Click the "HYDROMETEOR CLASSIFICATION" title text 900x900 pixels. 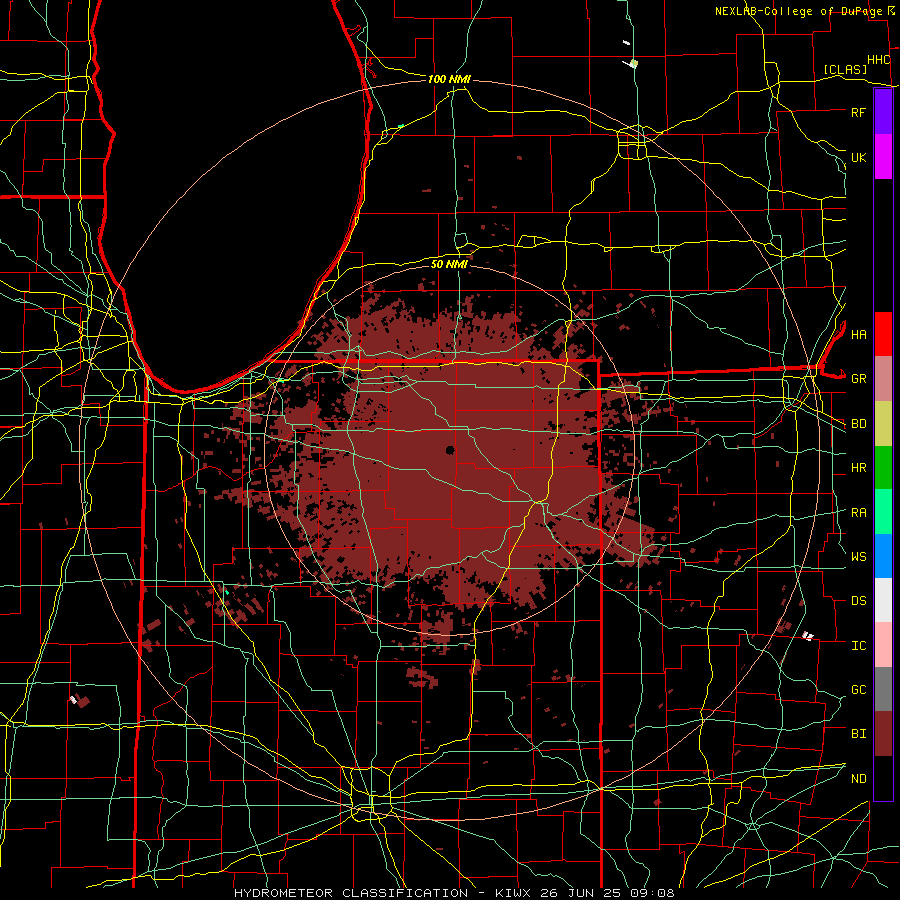pos(351,893)
